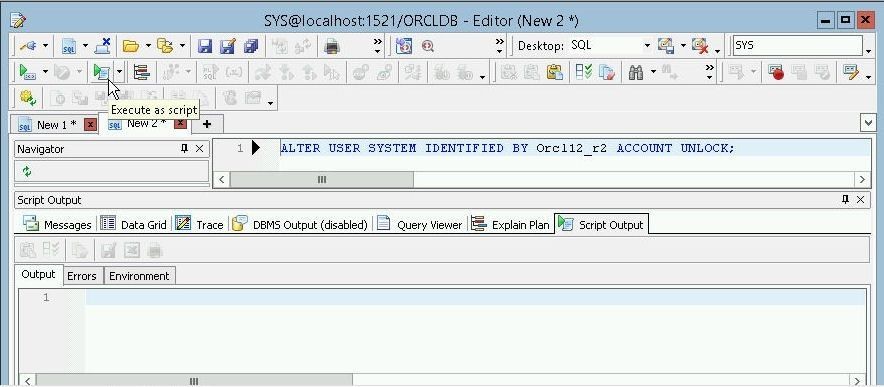This screenshot has height=387, width=884.
Task: Open DBMS Output (disabled) tab
Action: point(300,224)
